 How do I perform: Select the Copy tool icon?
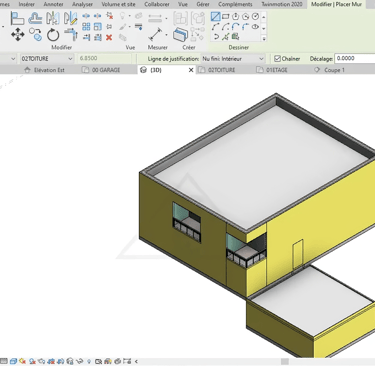pyautogui.click(x=35, y=34)
